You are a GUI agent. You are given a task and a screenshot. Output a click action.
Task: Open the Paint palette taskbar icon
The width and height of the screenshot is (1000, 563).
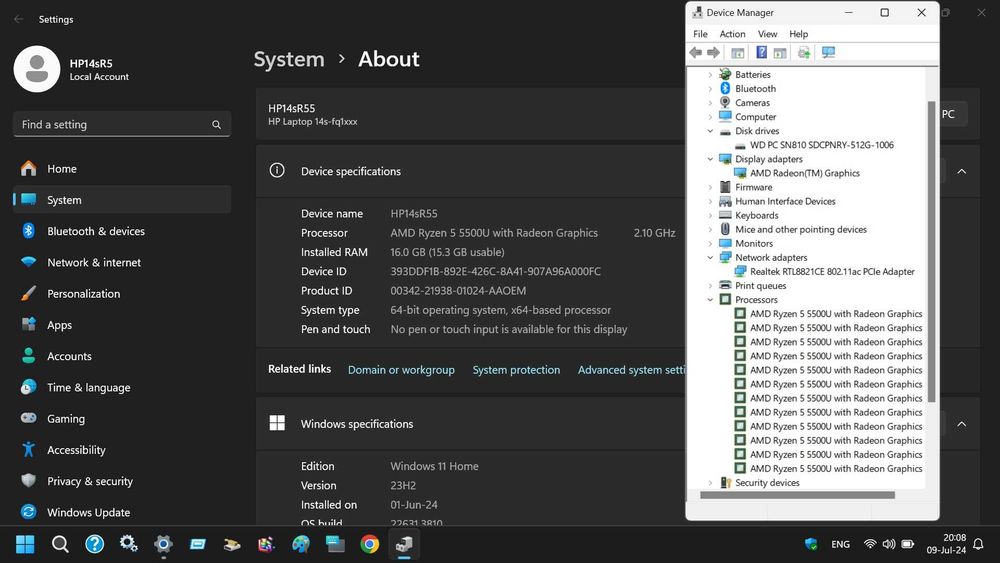(300, 544)
